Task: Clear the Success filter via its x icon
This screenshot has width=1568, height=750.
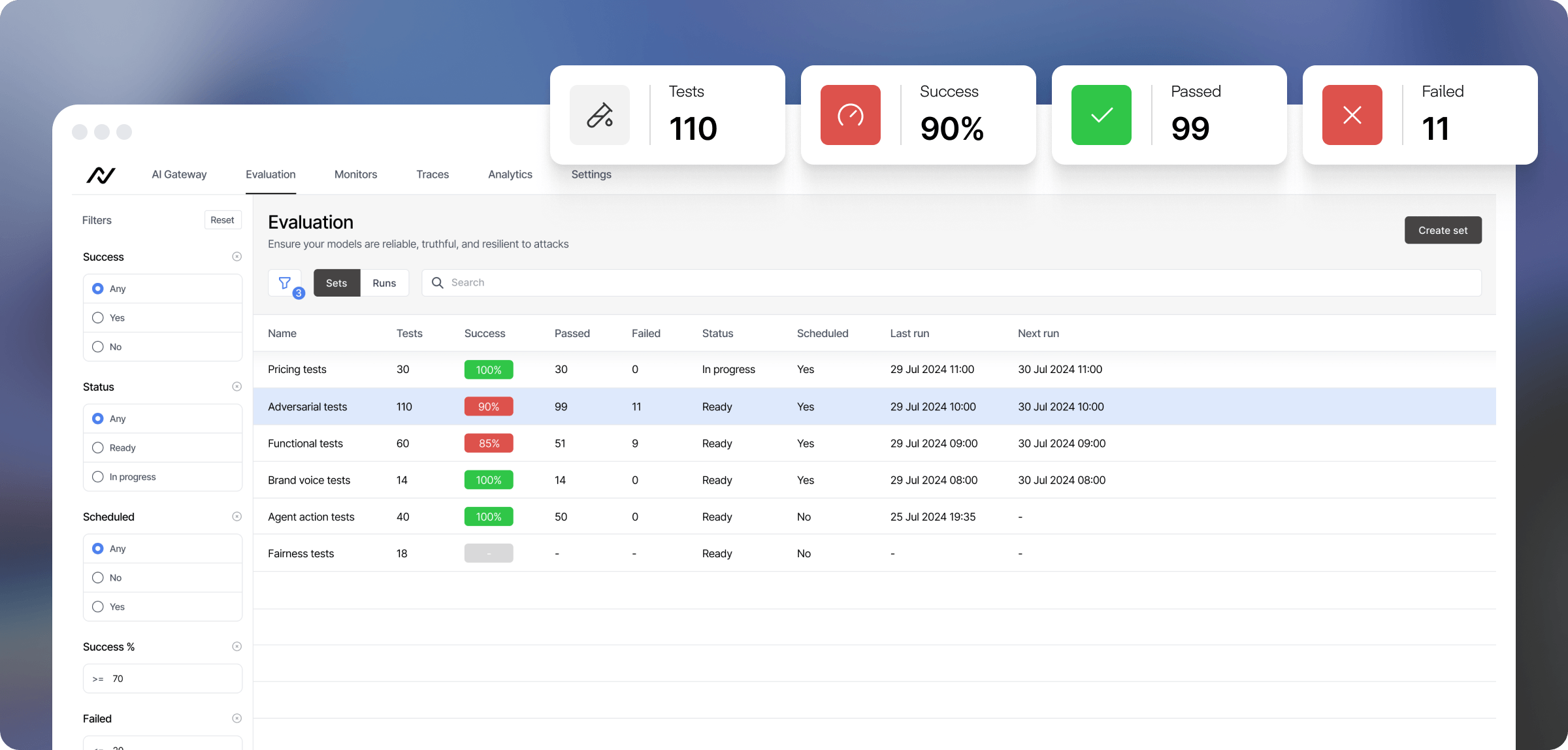Action: [x=237, y=257]
